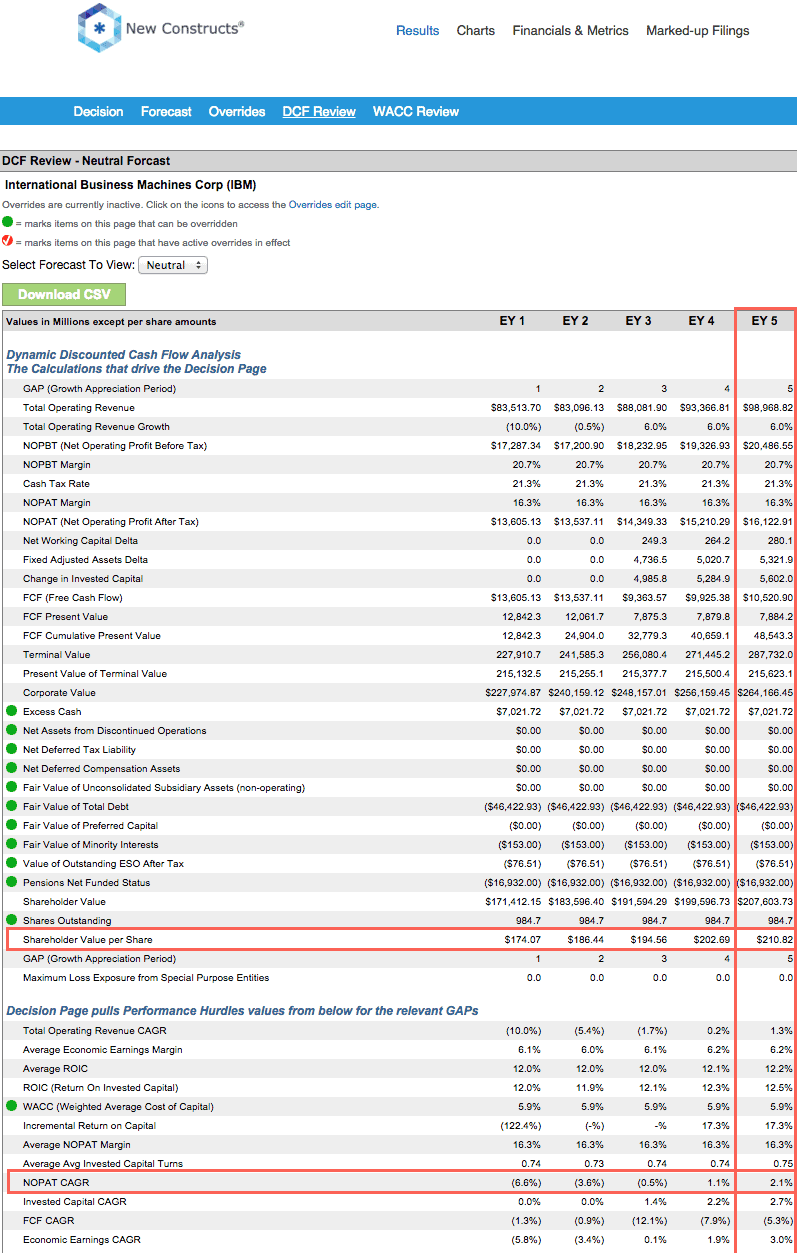Screen dimensions: 797x1253
Task: Click override icon for Fair Value of Minority Interests
Action: click(x=11, y=844)
